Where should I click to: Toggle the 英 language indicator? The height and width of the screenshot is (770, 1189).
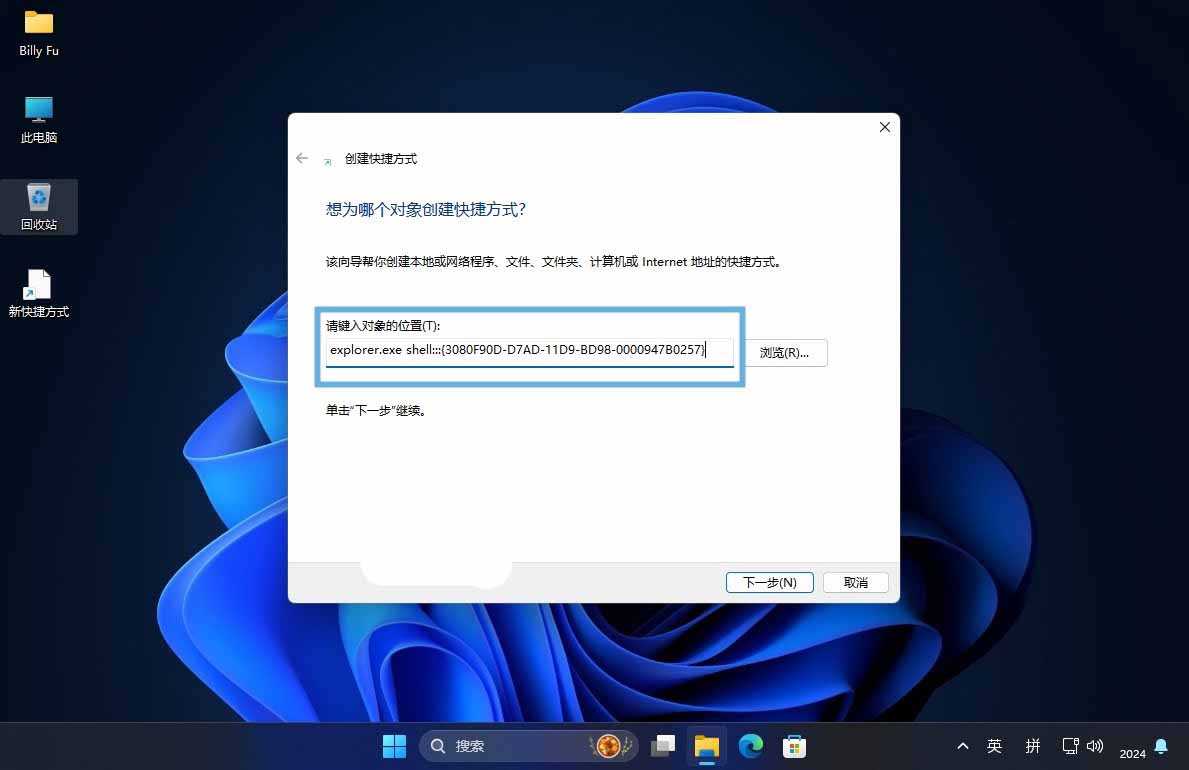994,746
